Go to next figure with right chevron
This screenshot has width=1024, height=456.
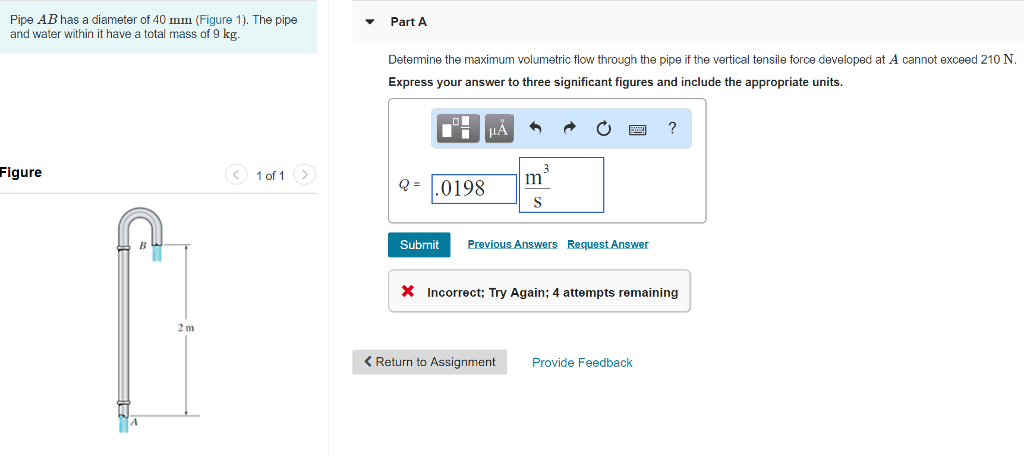click(x=305, y=176)
